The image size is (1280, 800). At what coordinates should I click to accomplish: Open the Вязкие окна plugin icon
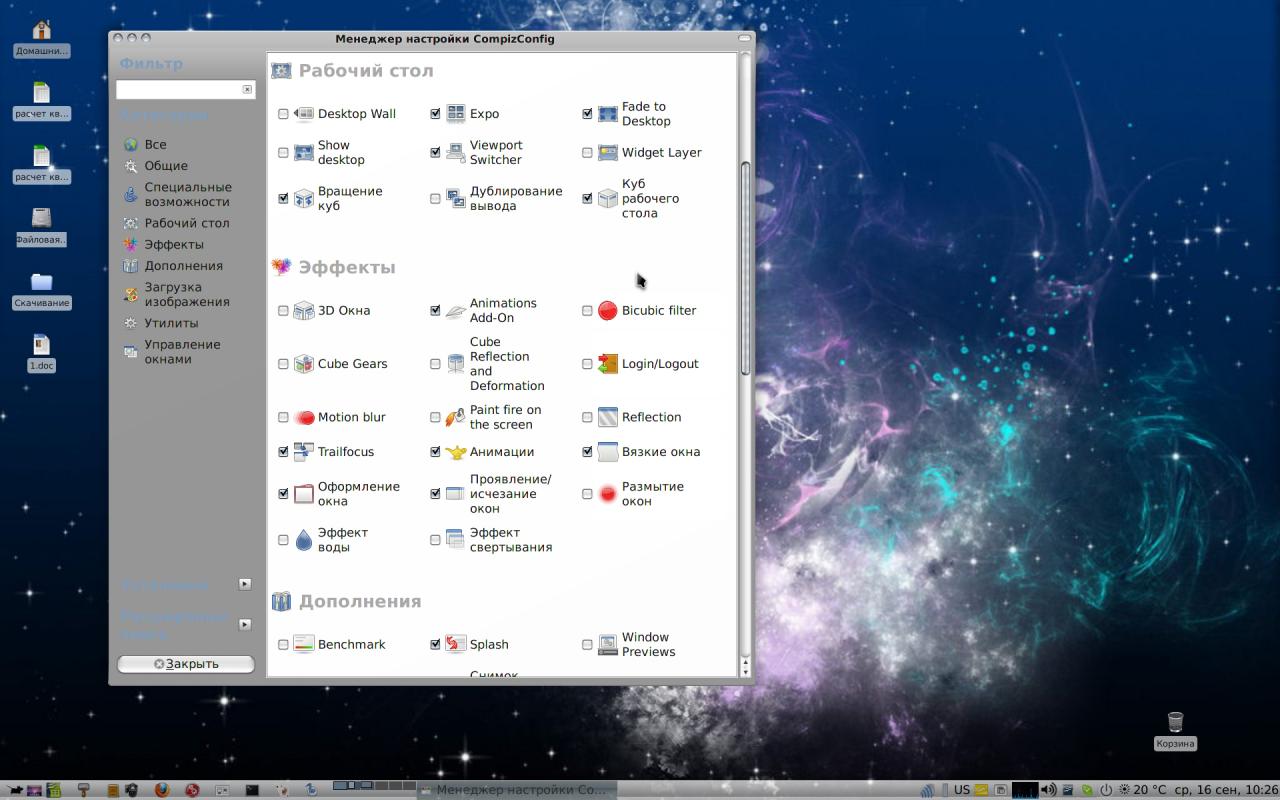coord(608,452)
